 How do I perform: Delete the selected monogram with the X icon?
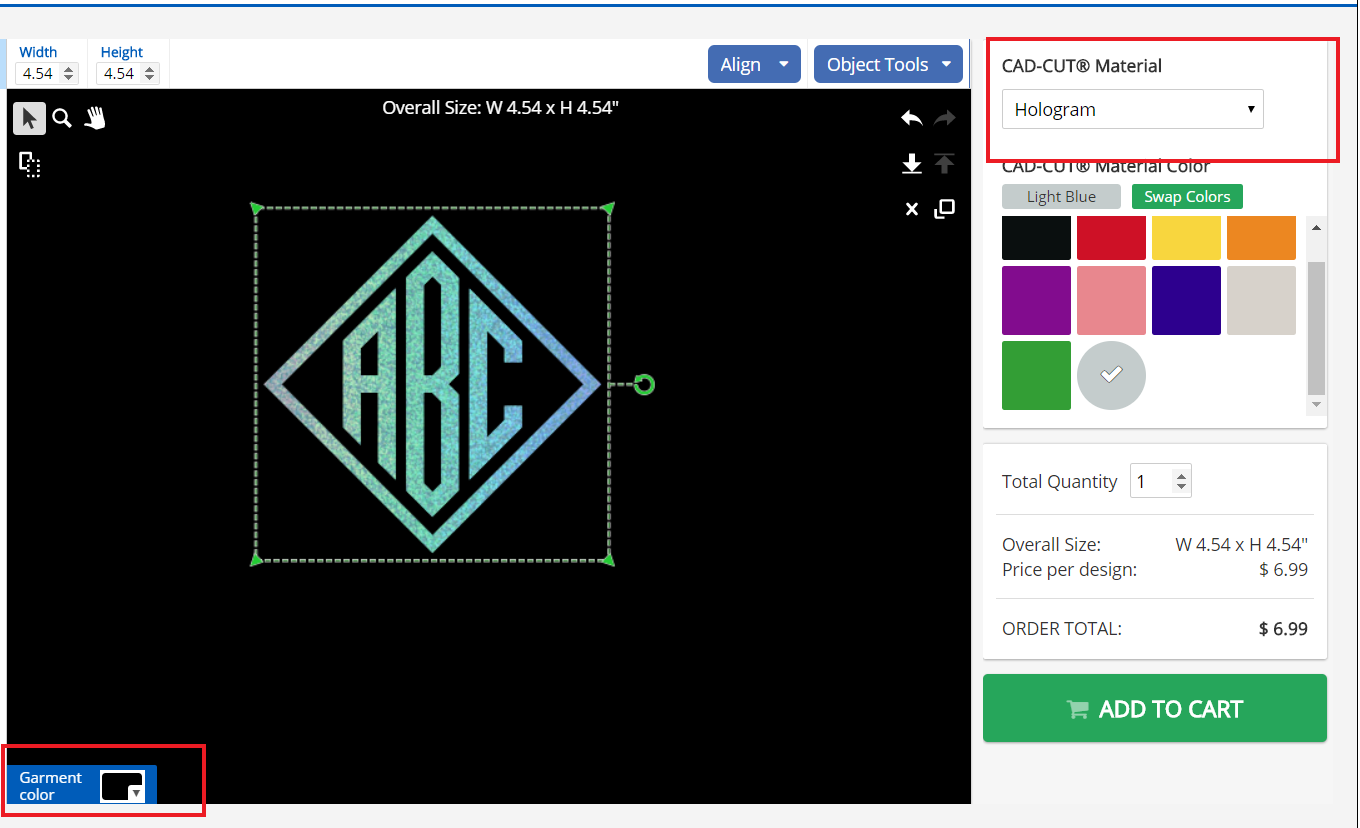pos(911,209)
